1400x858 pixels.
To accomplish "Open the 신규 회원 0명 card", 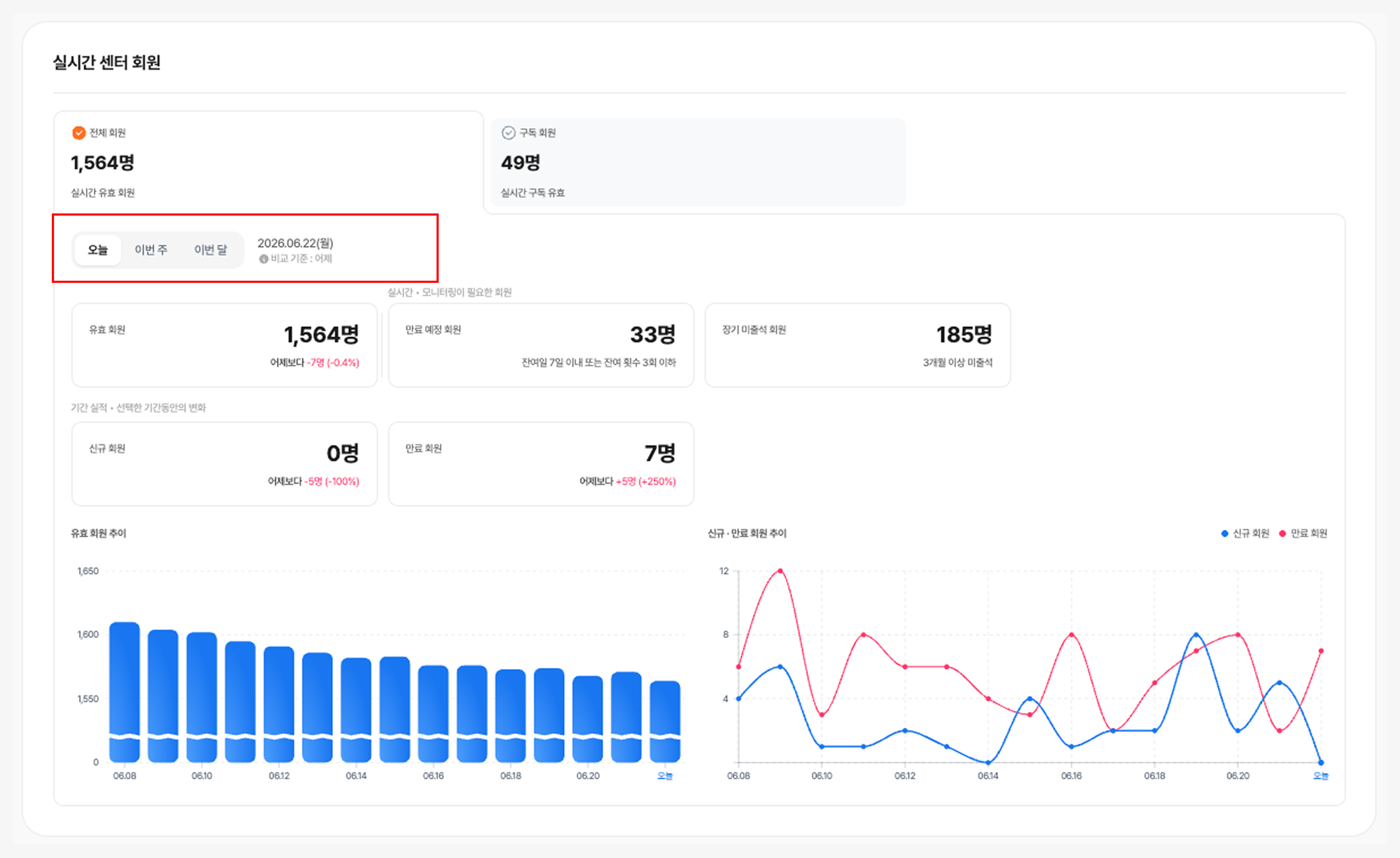I will 224,464.
